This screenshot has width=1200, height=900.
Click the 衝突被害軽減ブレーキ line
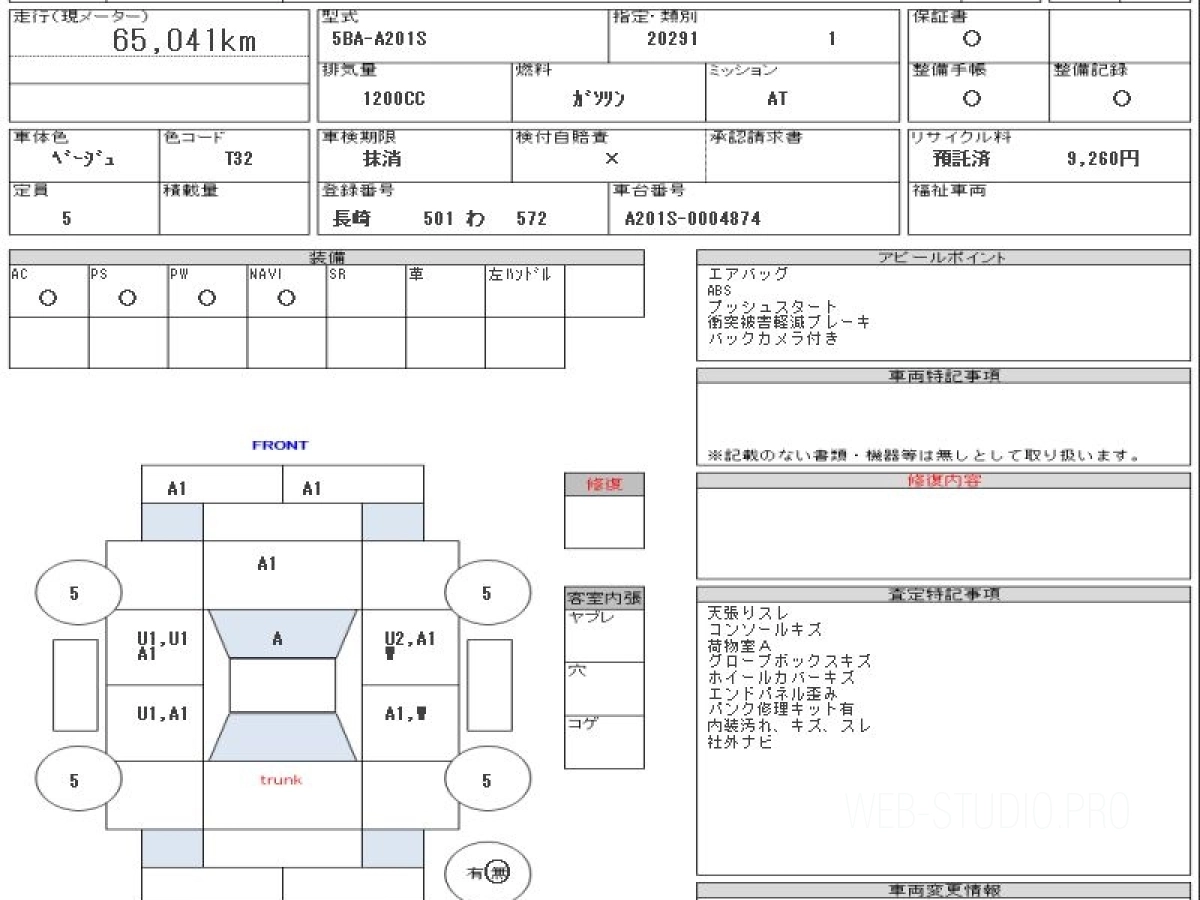pyautogui.click(x=789, y=322)
